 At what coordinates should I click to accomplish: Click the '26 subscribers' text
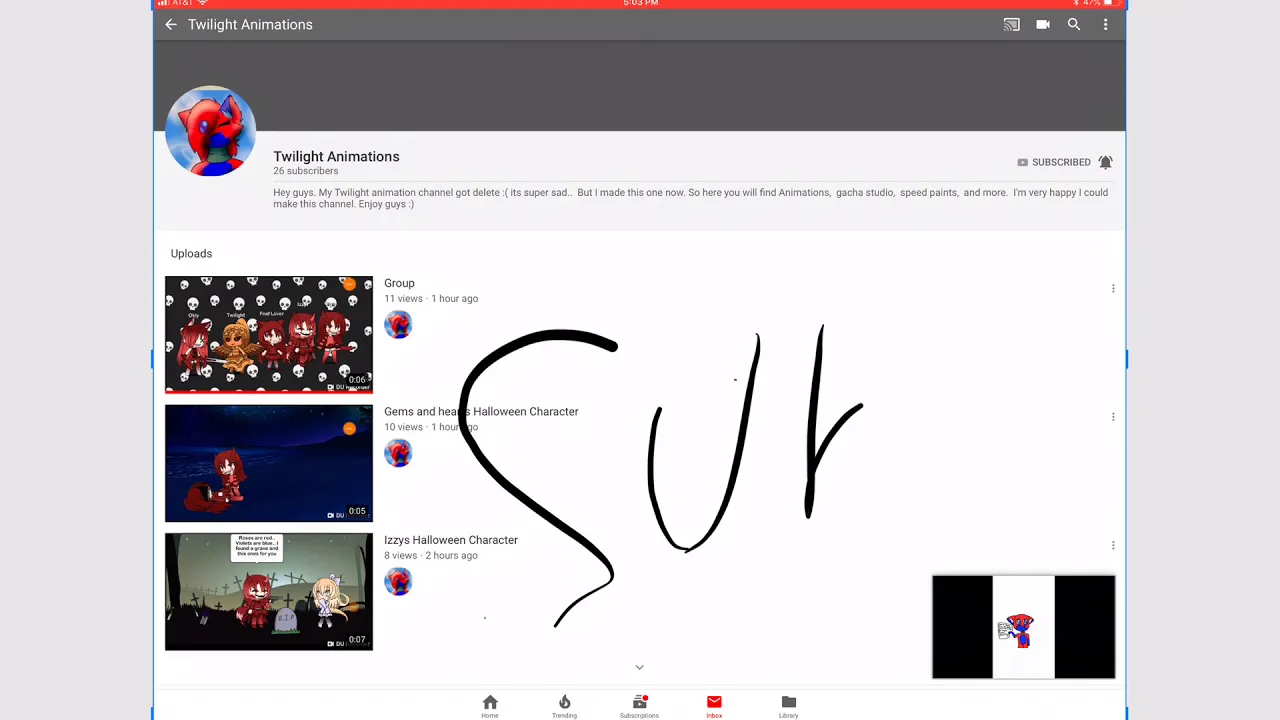pos(306,171)
